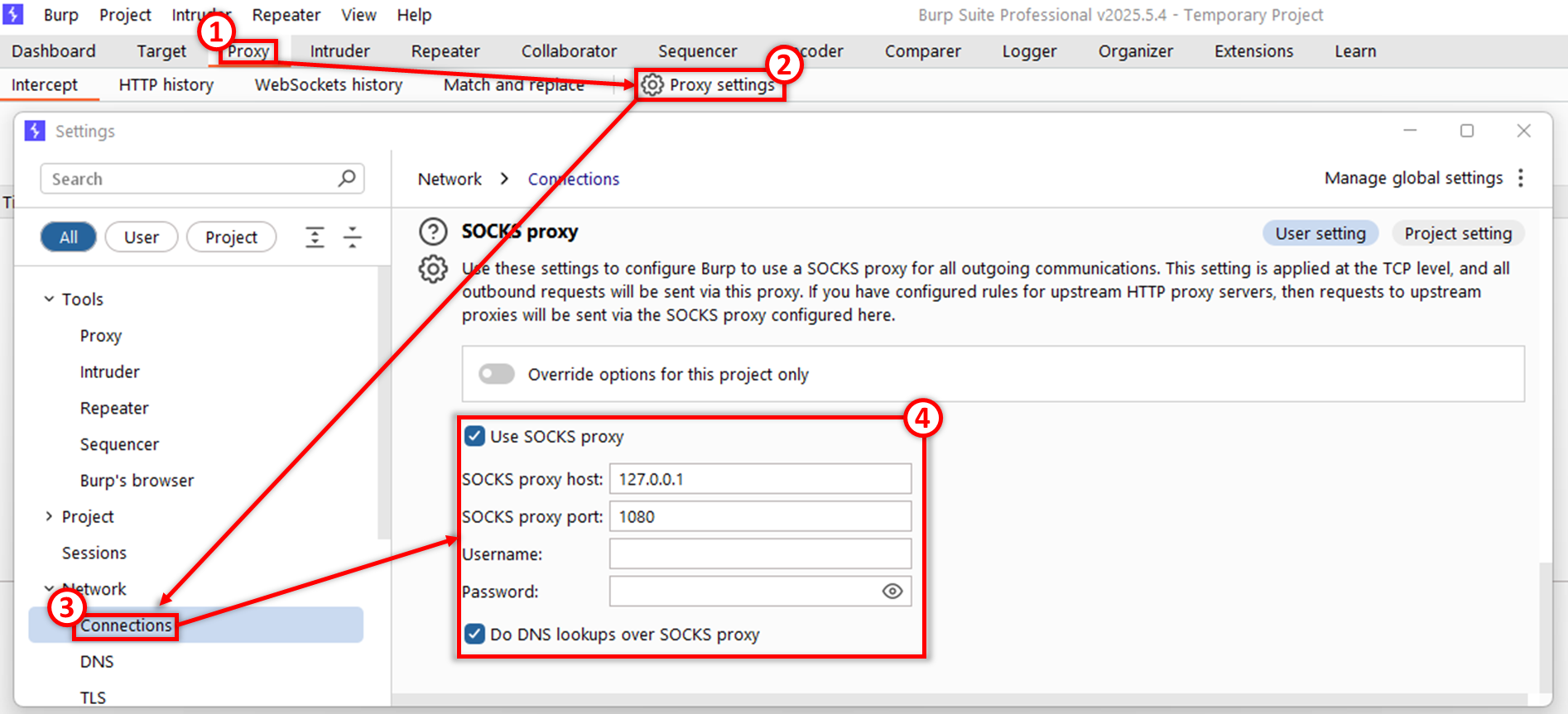Filter settings by User

pos(142,237)
